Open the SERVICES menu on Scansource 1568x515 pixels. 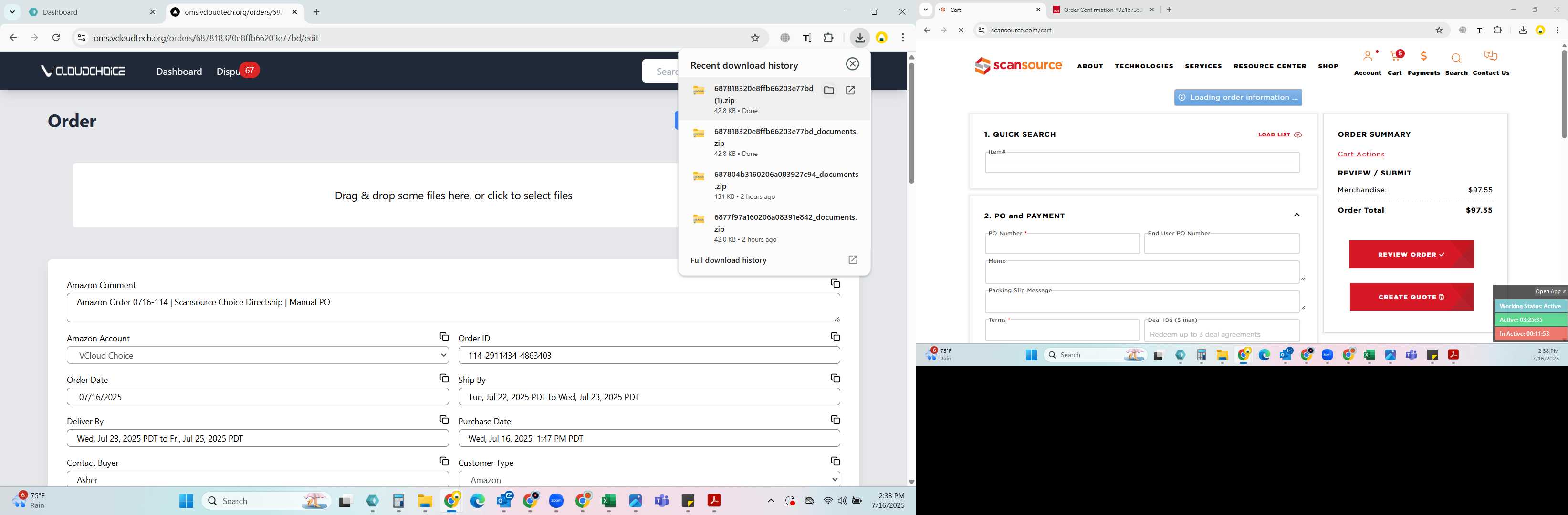coord(1203,66)
